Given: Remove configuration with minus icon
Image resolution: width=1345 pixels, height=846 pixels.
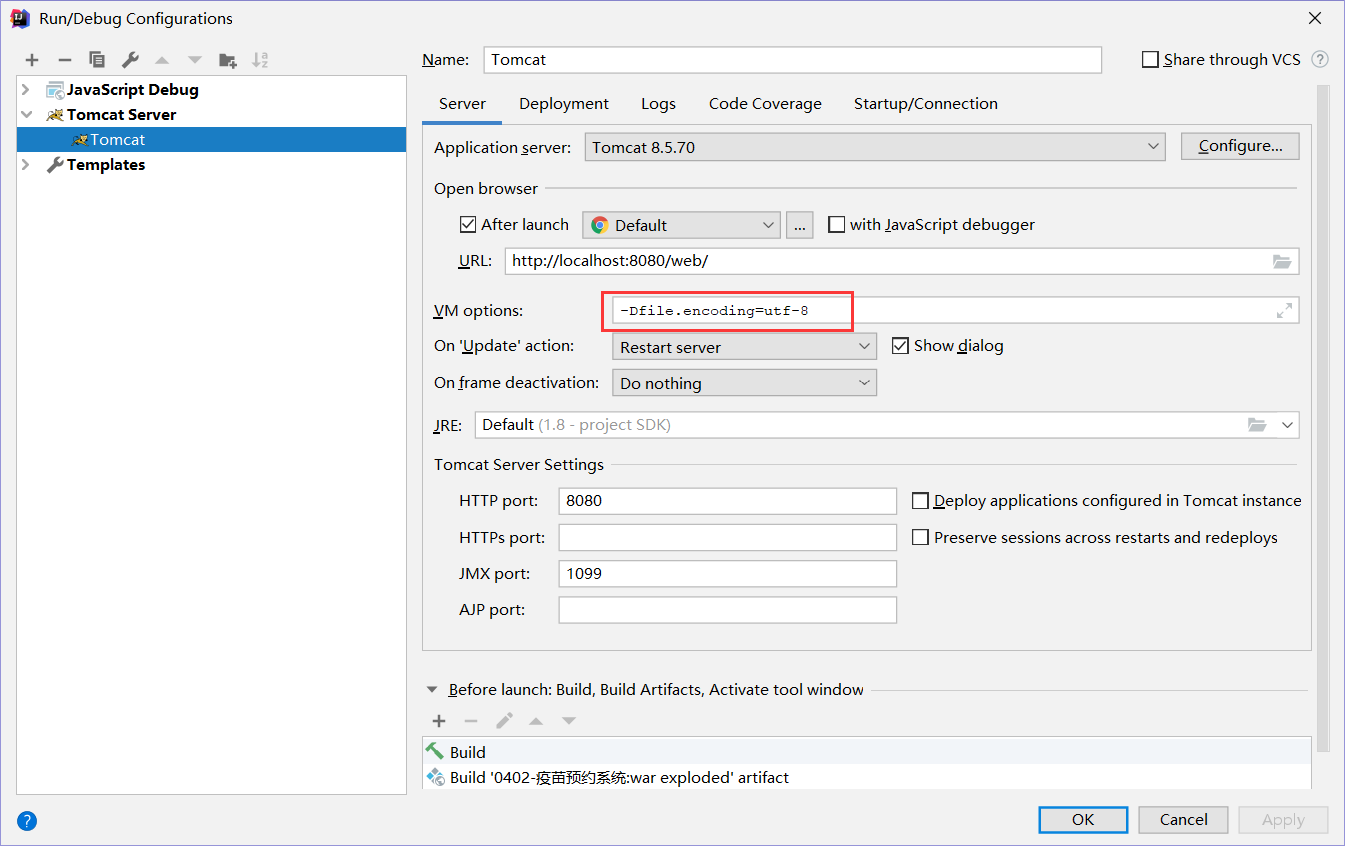Looking at the screenshot, I should (64, 60).
